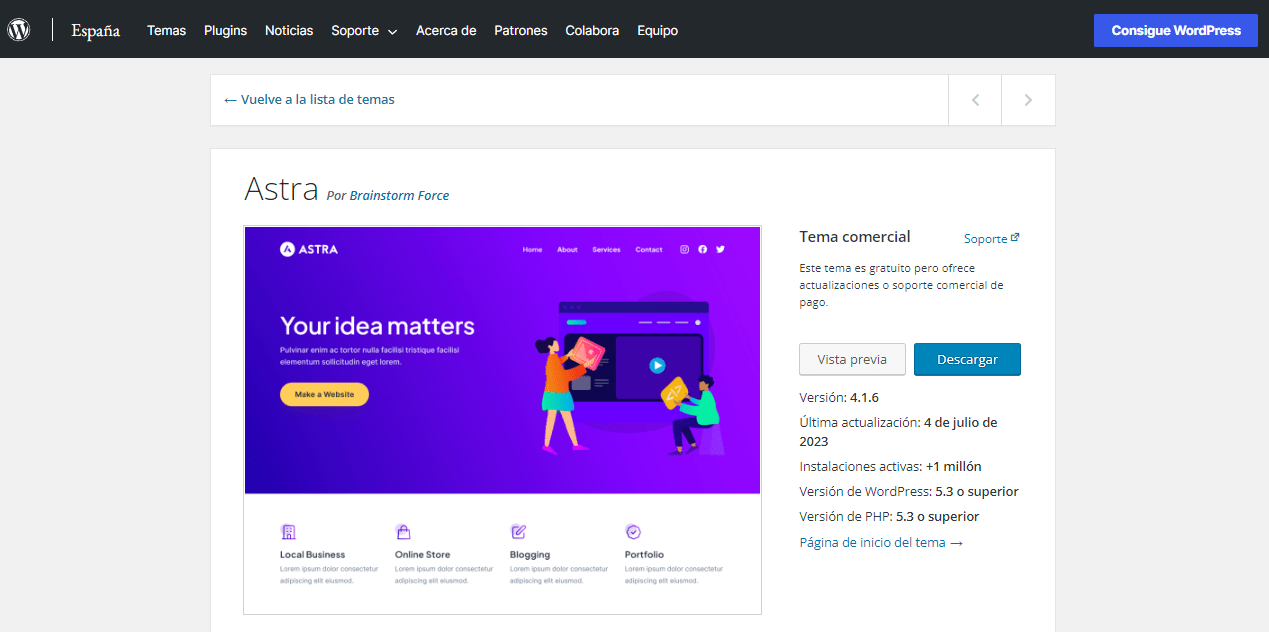1269x632 pixels.
Task: Open the Temas menu item
Action: [x=166, y=30]
